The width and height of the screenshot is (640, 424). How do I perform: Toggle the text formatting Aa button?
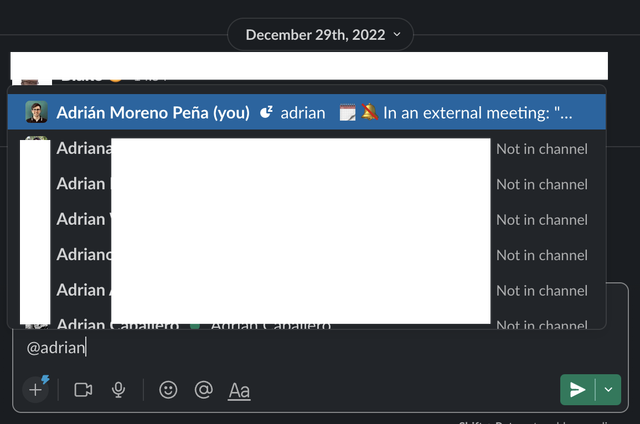click(239, 390)
